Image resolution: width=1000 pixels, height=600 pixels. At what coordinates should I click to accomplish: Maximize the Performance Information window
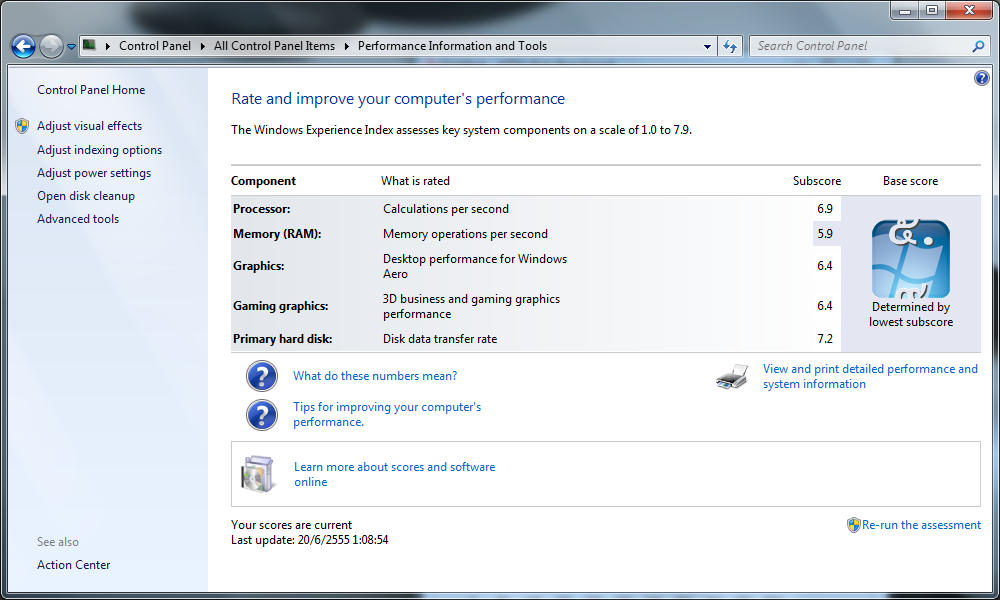932,11
